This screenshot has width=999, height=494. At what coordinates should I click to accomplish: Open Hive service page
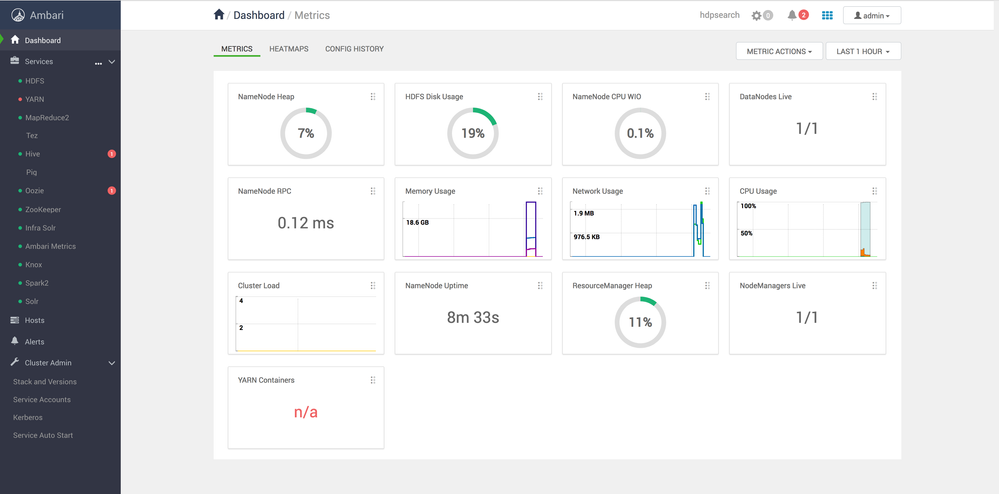[32, 154]
